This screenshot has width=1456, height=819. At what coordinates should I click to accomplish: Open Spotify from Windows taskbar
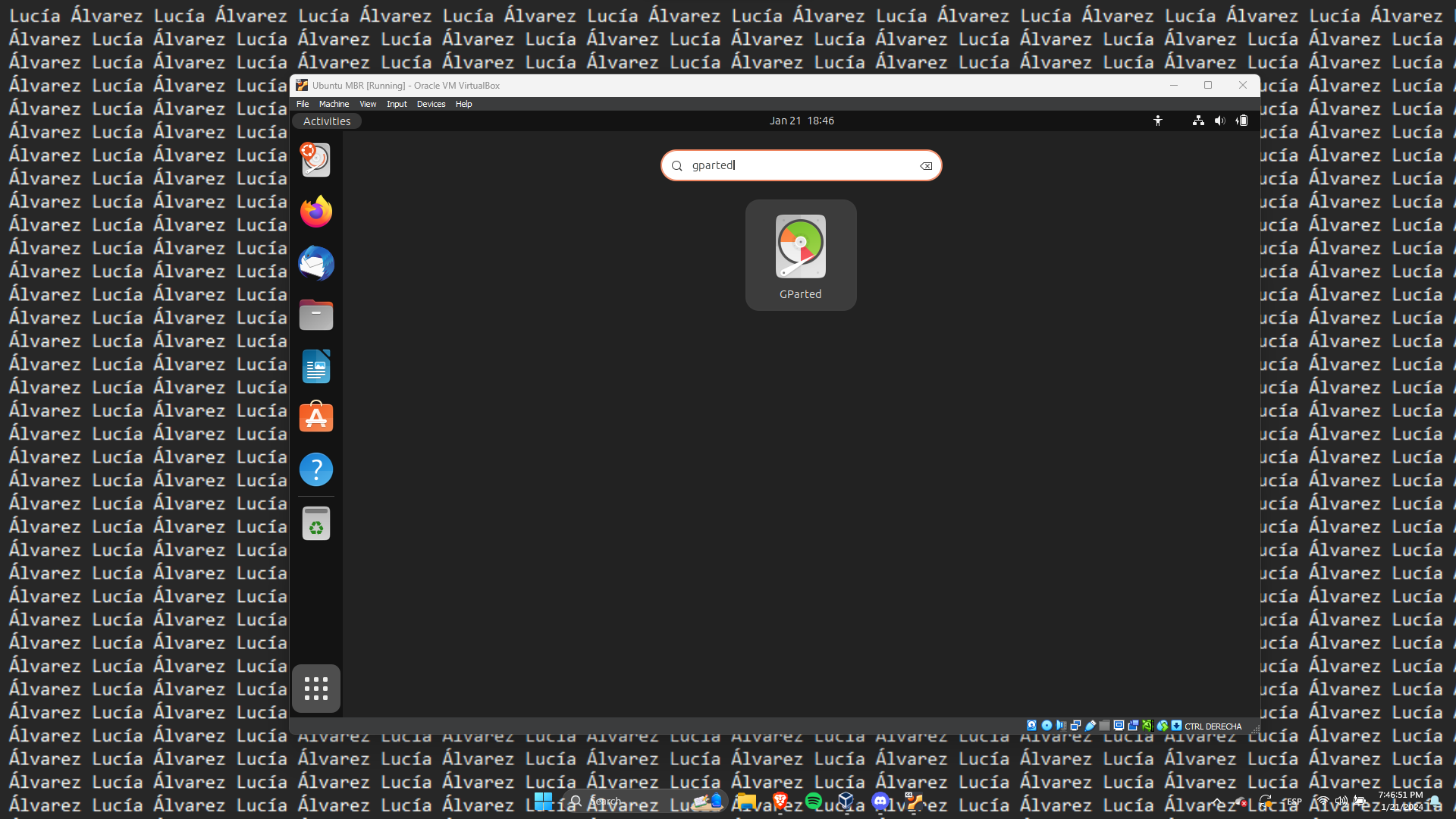coord(814,801)
